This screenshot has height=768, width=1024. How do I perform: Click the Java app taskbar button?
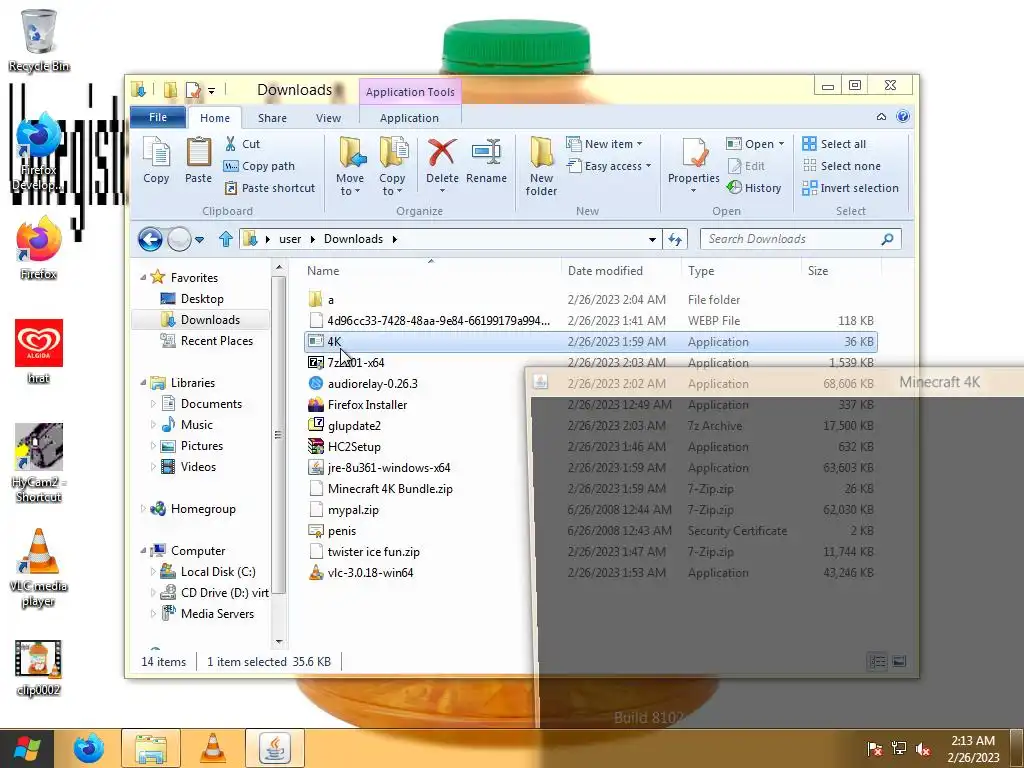pyautogui.click(x=274, y=748)
